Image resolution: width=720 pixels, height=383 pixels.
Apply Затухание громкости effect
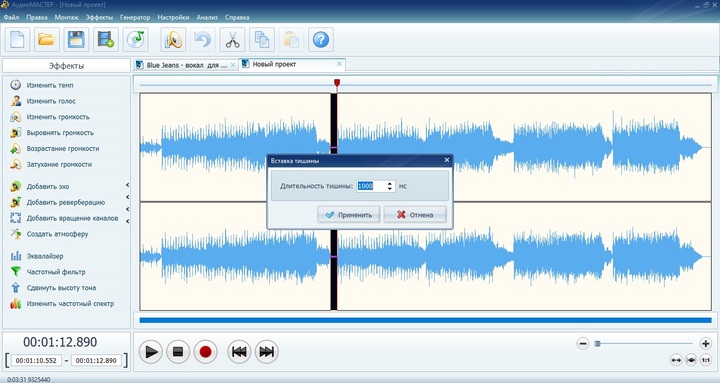[x=51, y=164]
